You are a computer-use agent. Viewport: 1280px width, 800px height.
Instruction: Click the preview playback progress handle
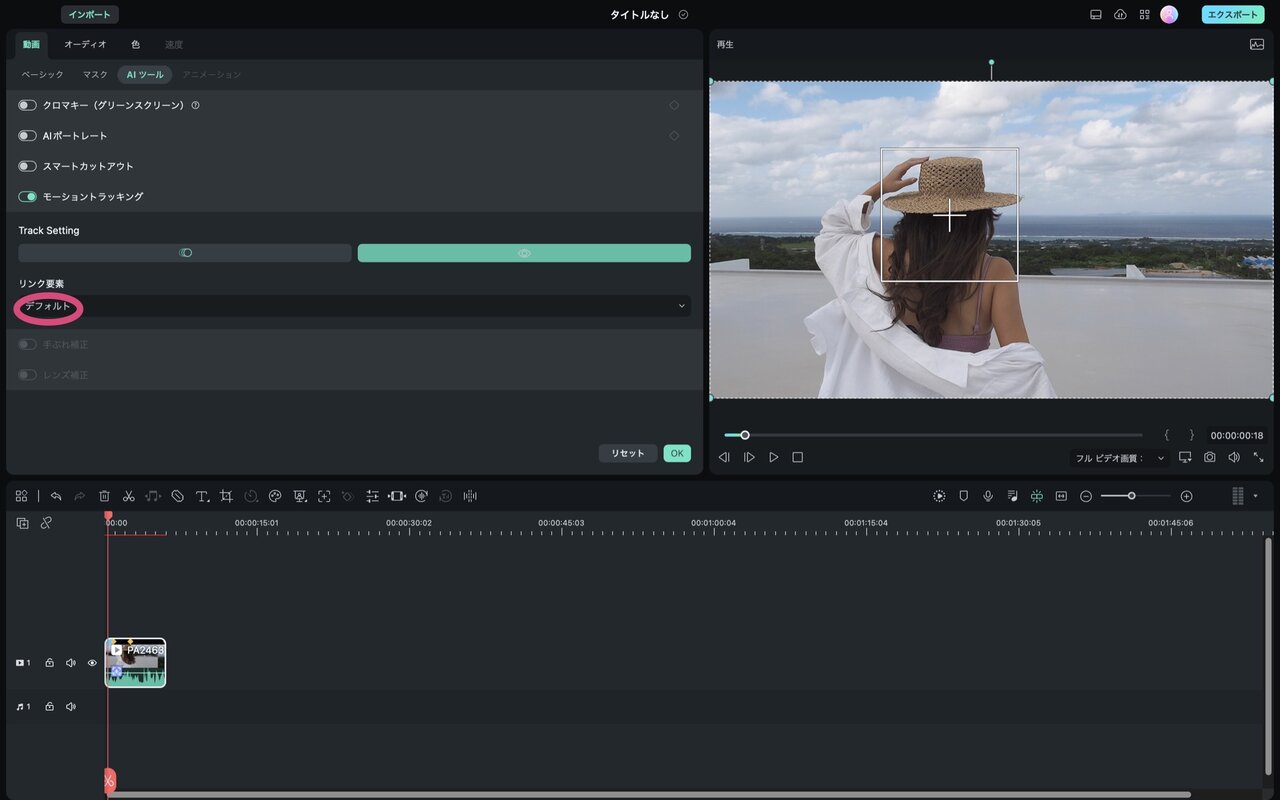[744, 435]
